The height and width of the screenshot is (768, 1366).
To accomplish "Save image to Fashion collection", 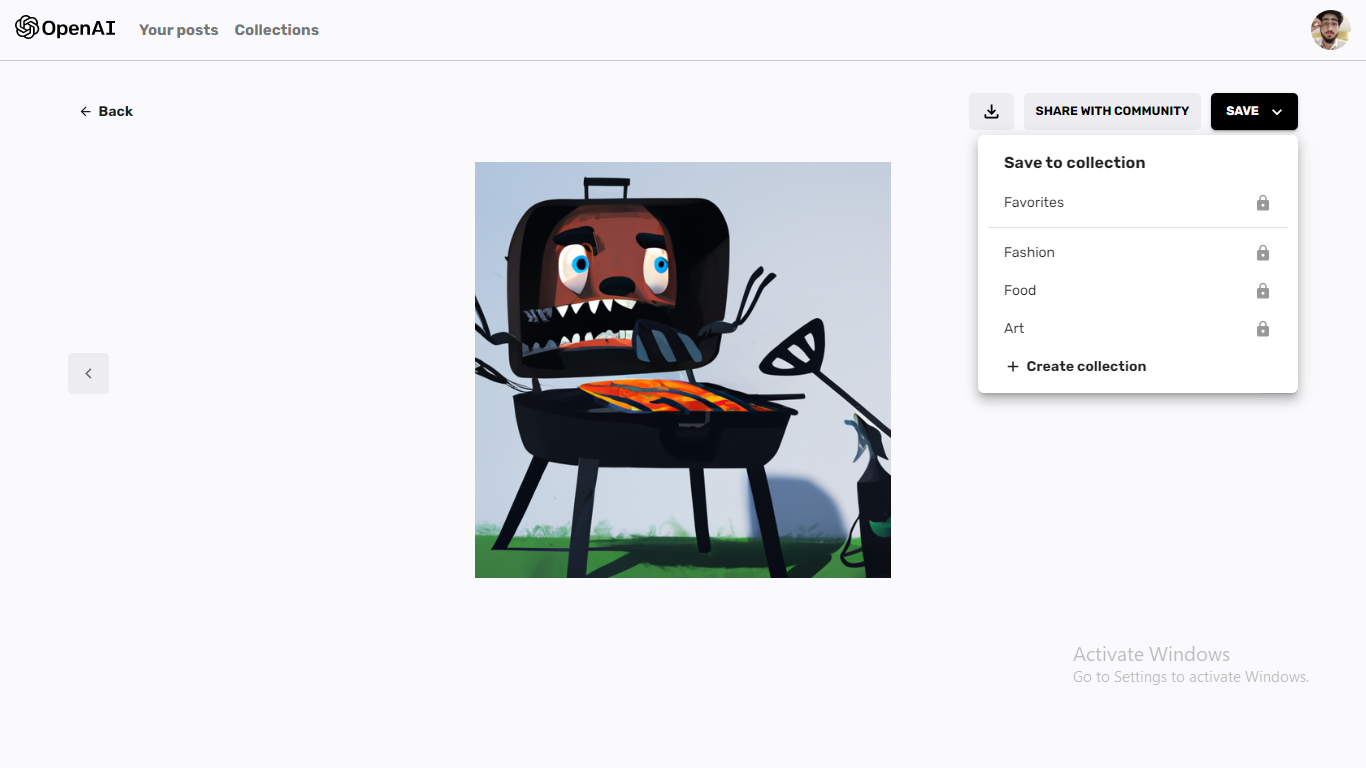I will (x=1137, y=253).
